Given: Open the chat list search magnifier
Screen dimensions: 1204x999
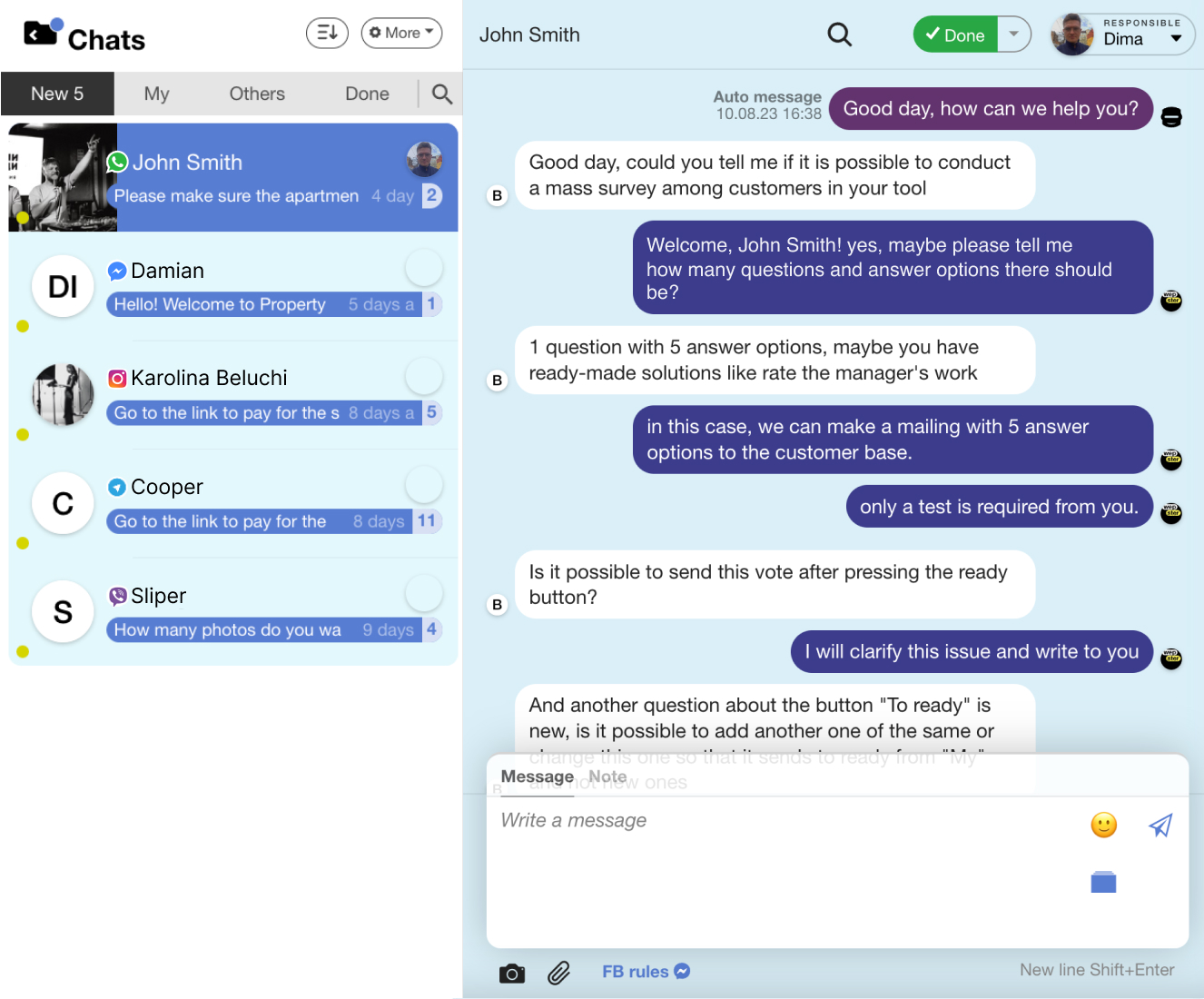Looking at the screenshot, I should point(441,94).
